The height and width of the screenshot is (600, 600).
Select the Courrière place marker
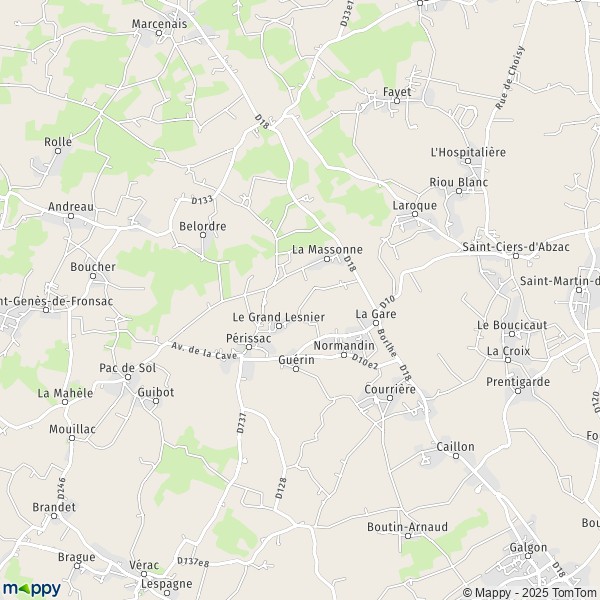point(390,398)
